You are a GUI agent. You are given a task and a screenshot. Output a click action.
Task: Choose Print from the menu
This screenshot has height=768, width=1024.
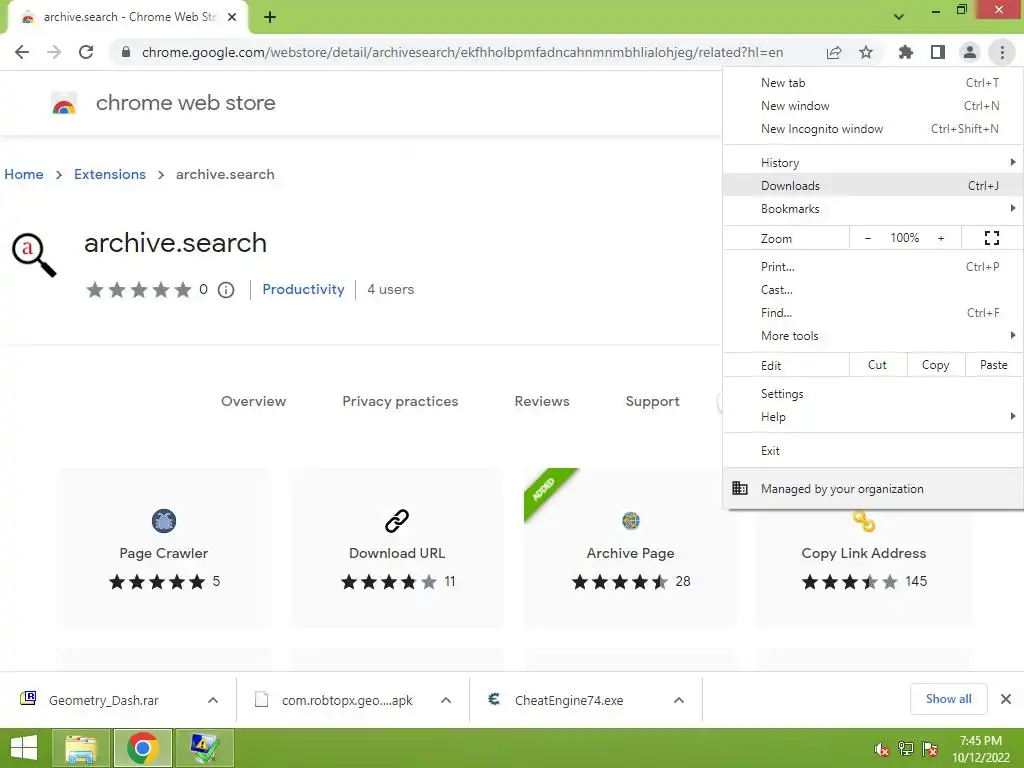(872, 266)
